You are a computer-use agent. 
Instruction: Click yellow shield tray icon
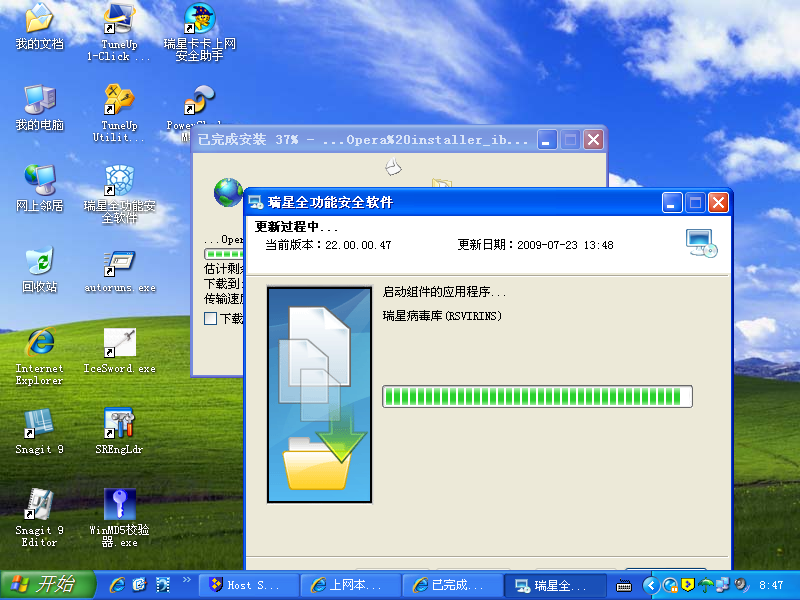coord(688,585)
